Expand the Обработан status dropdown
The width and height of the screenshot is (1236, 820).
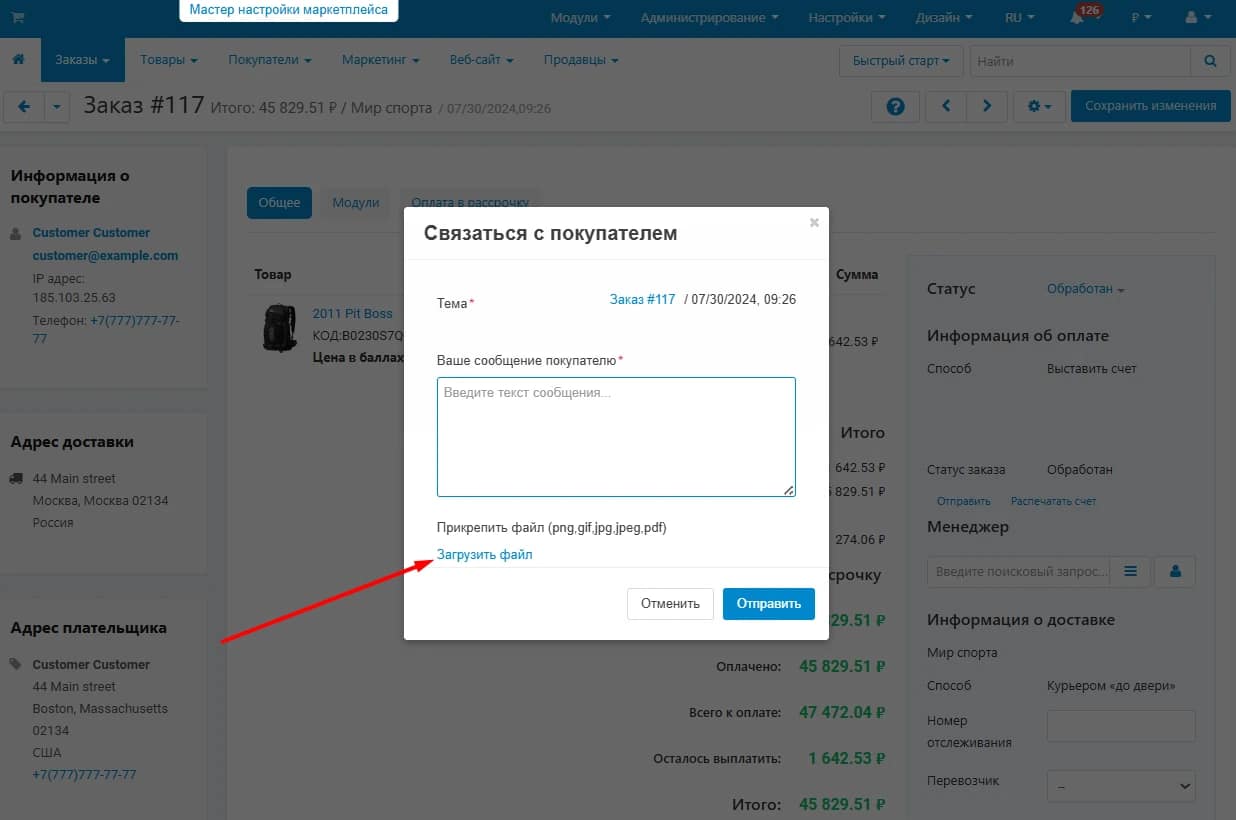pyautogui.click(x=1085, y=289)
